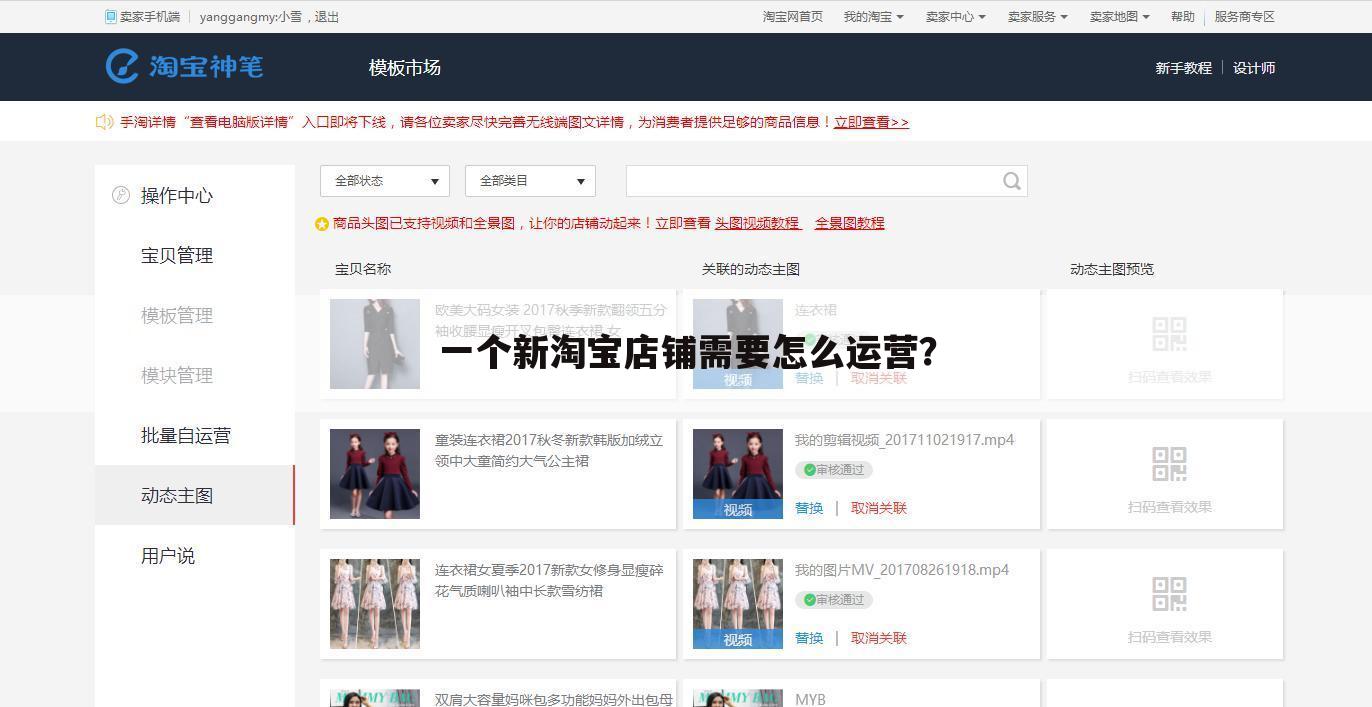The height and width of the screenshot is (707, 1372).
Task: Open 批量自运营 in the sidebar
Action: [186, 436]
